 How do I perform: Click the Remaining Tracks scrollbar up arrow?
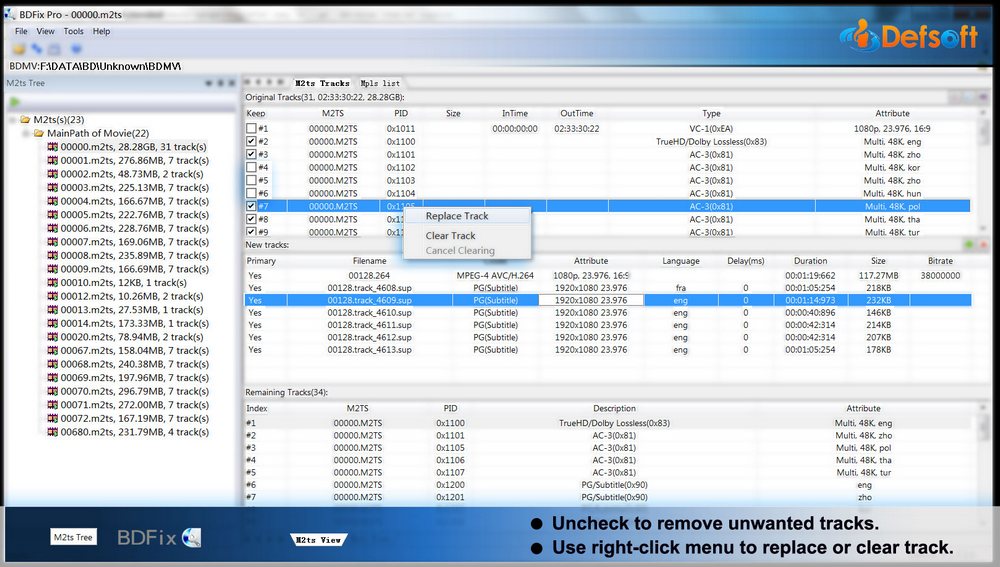pyautogui.click(x=983, y=408)
